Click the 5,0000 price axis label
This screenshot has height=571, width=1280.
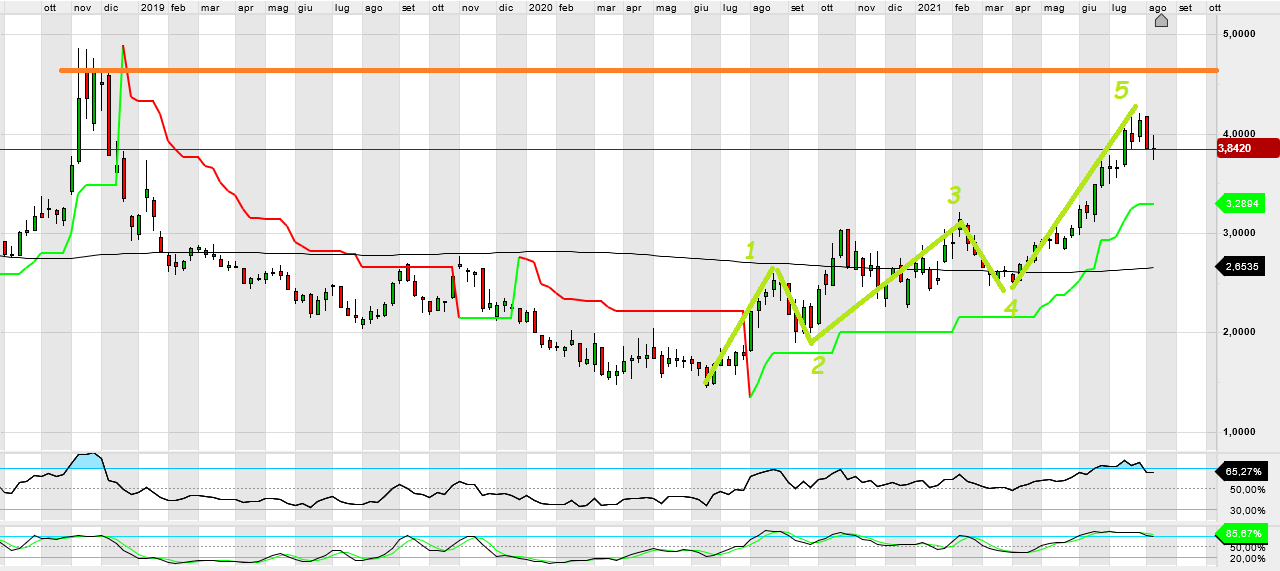click(1240, 34)
